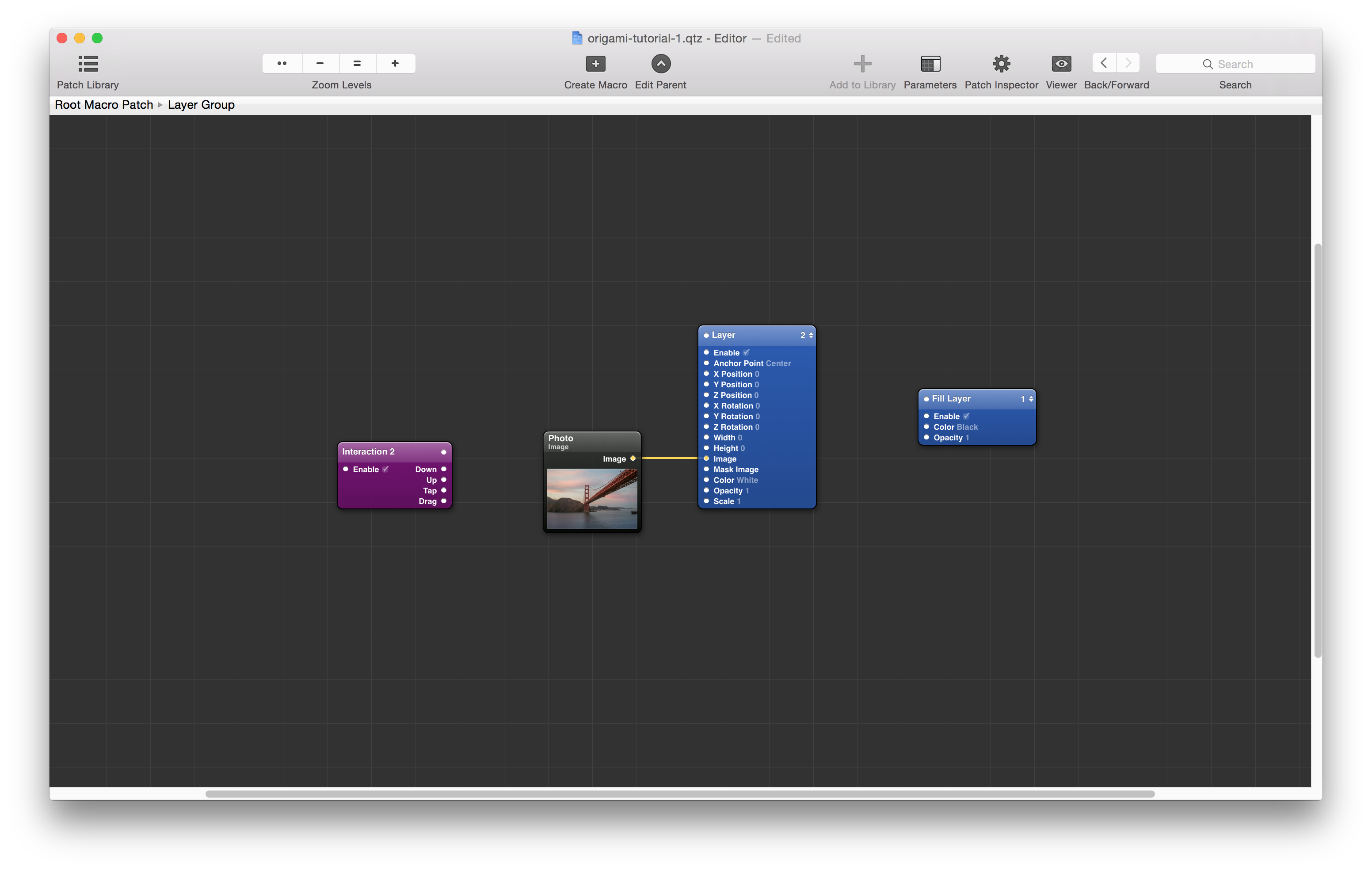Click the Edit Parent icon

[x=660, y=62]
